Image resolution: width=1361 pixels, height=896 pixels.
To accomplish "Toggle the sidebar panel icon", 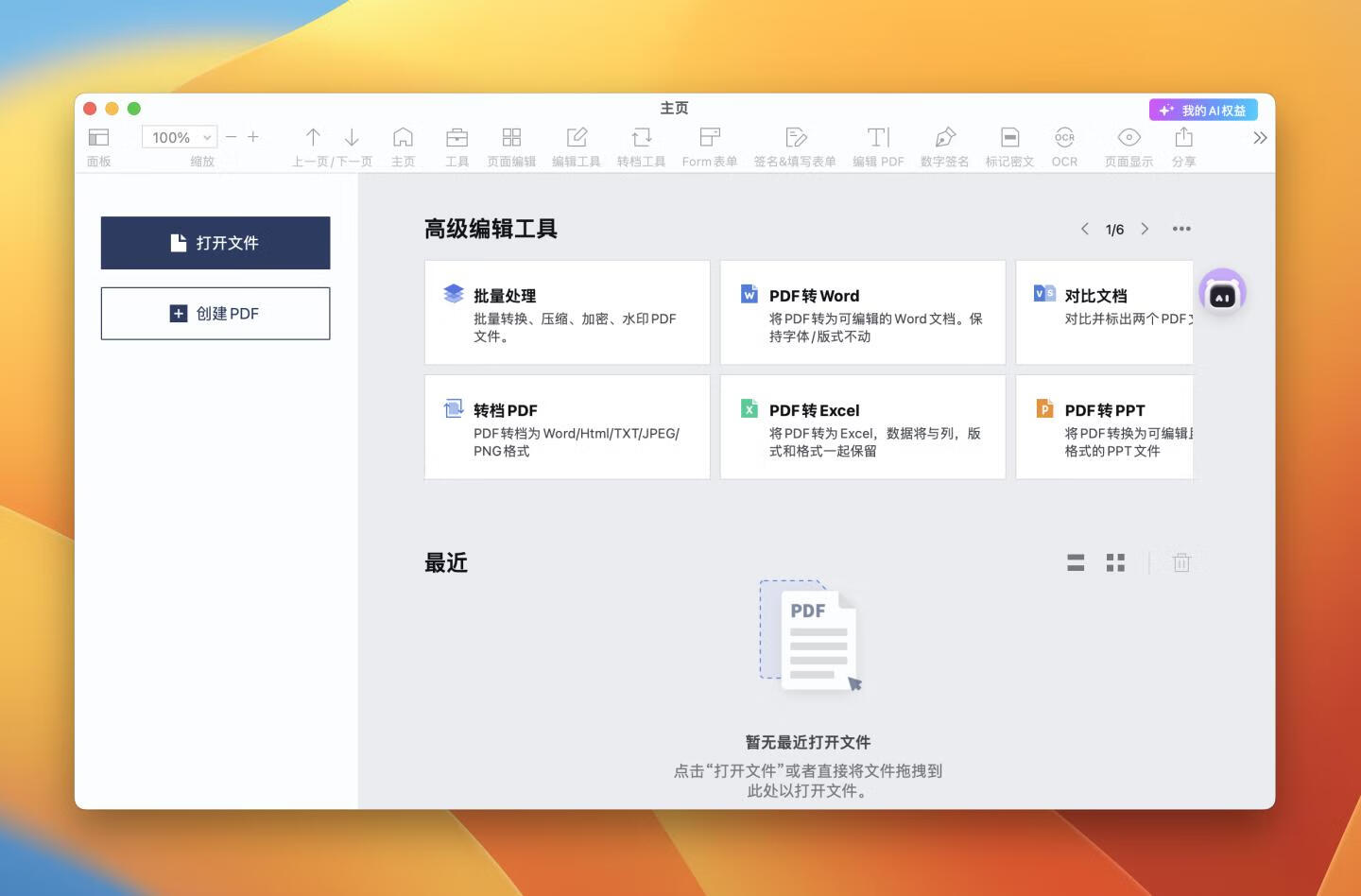I will (x=98, y=137).
